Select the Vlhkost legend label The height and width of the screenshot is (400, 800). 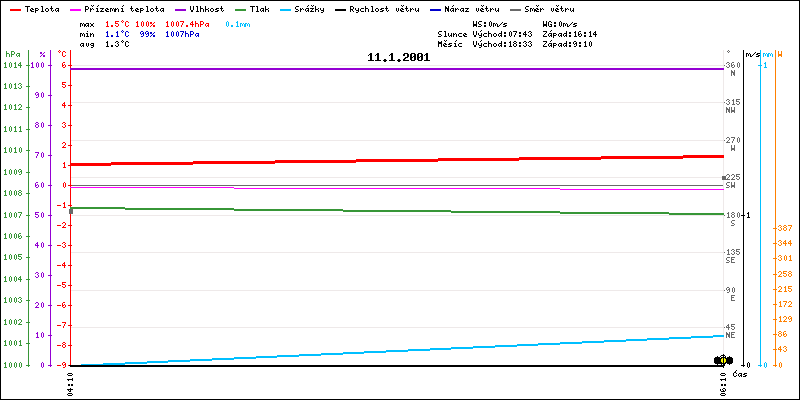point(206,8)
